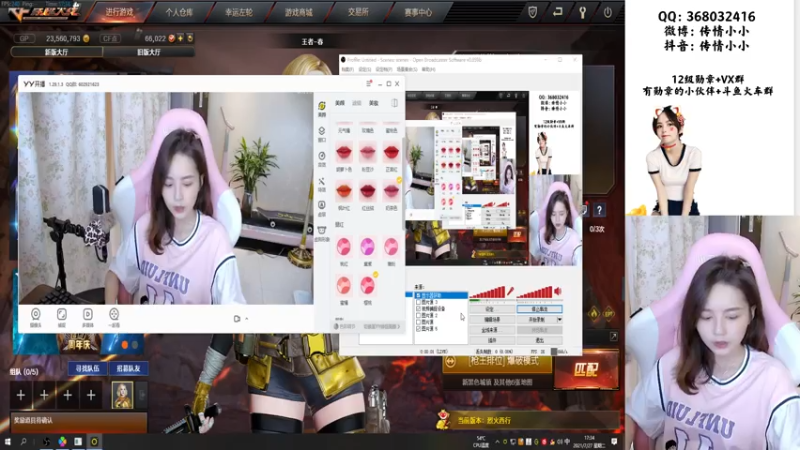Toggle checkbox for 图片源 2 source
800x450 pixels.
(x=419, y=315)
